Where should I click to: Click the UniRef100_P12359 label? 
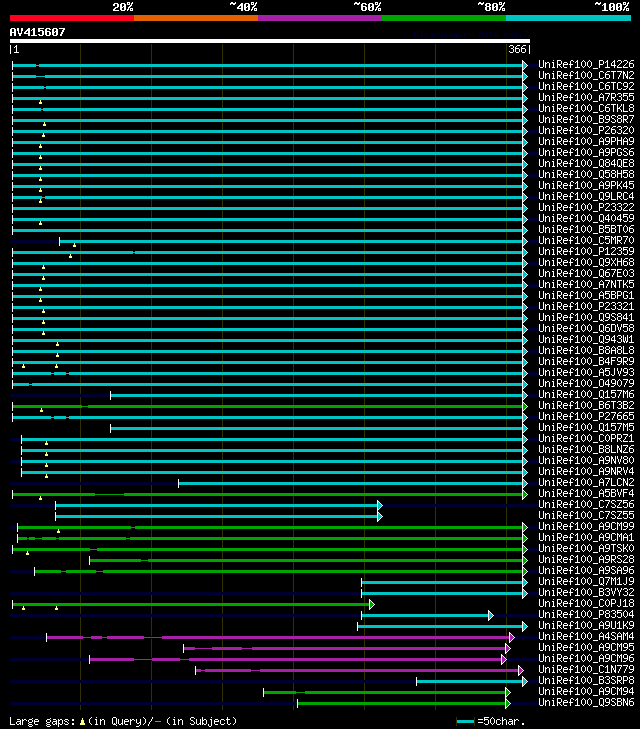point(586,252)
